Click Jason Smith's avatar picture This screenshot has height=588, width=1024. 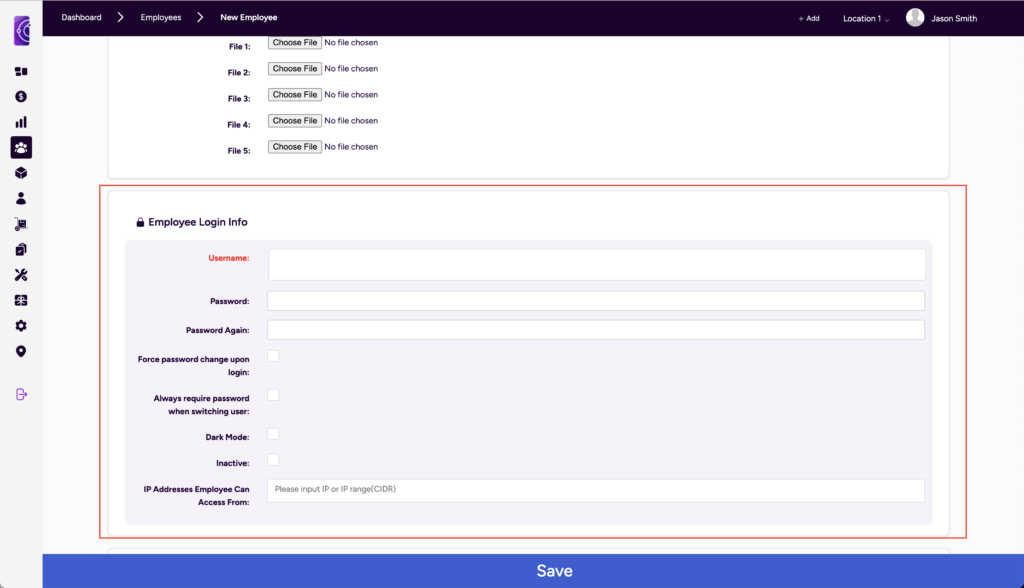point(915,18)
